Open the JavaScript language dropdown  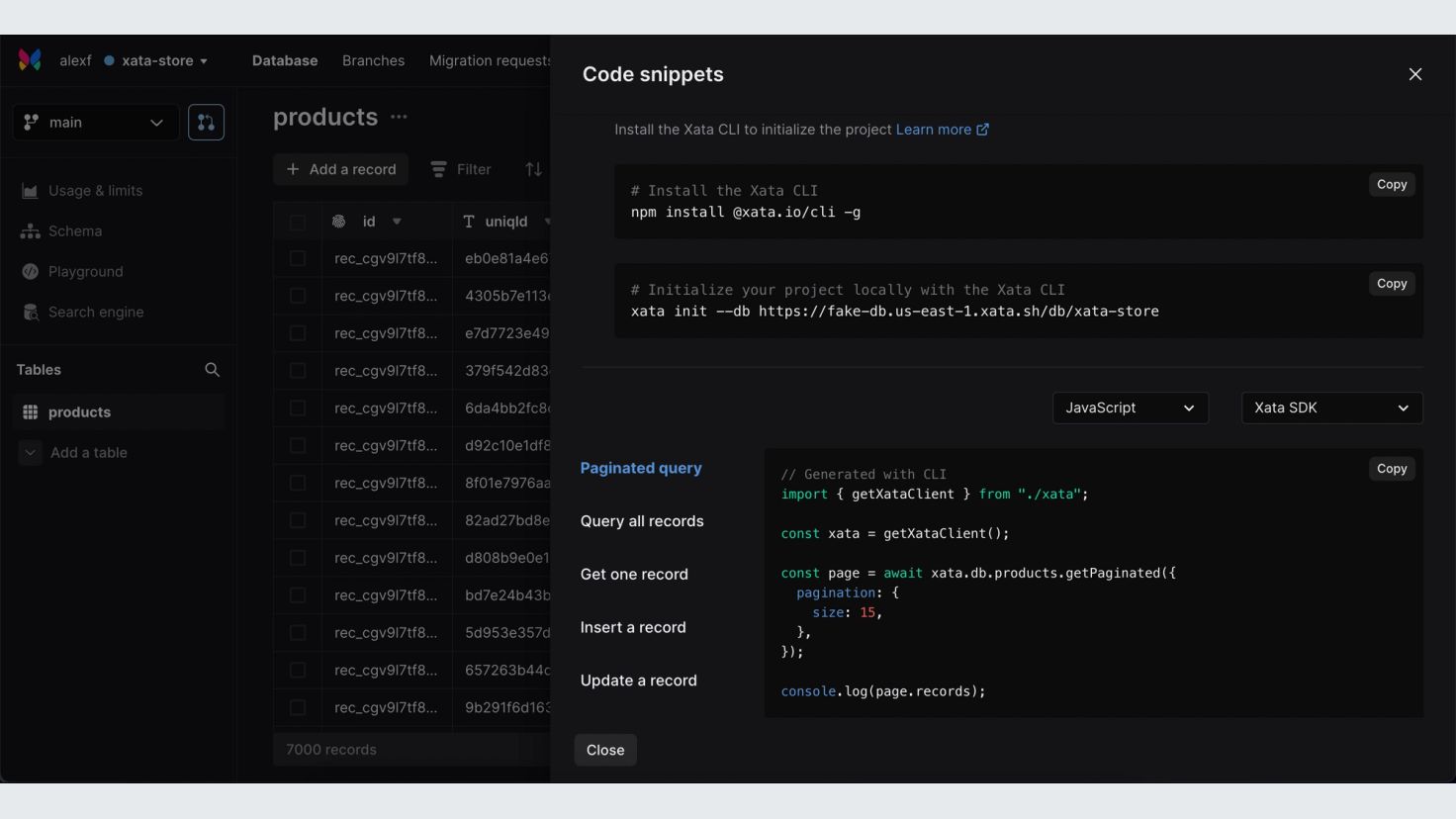1131,408
